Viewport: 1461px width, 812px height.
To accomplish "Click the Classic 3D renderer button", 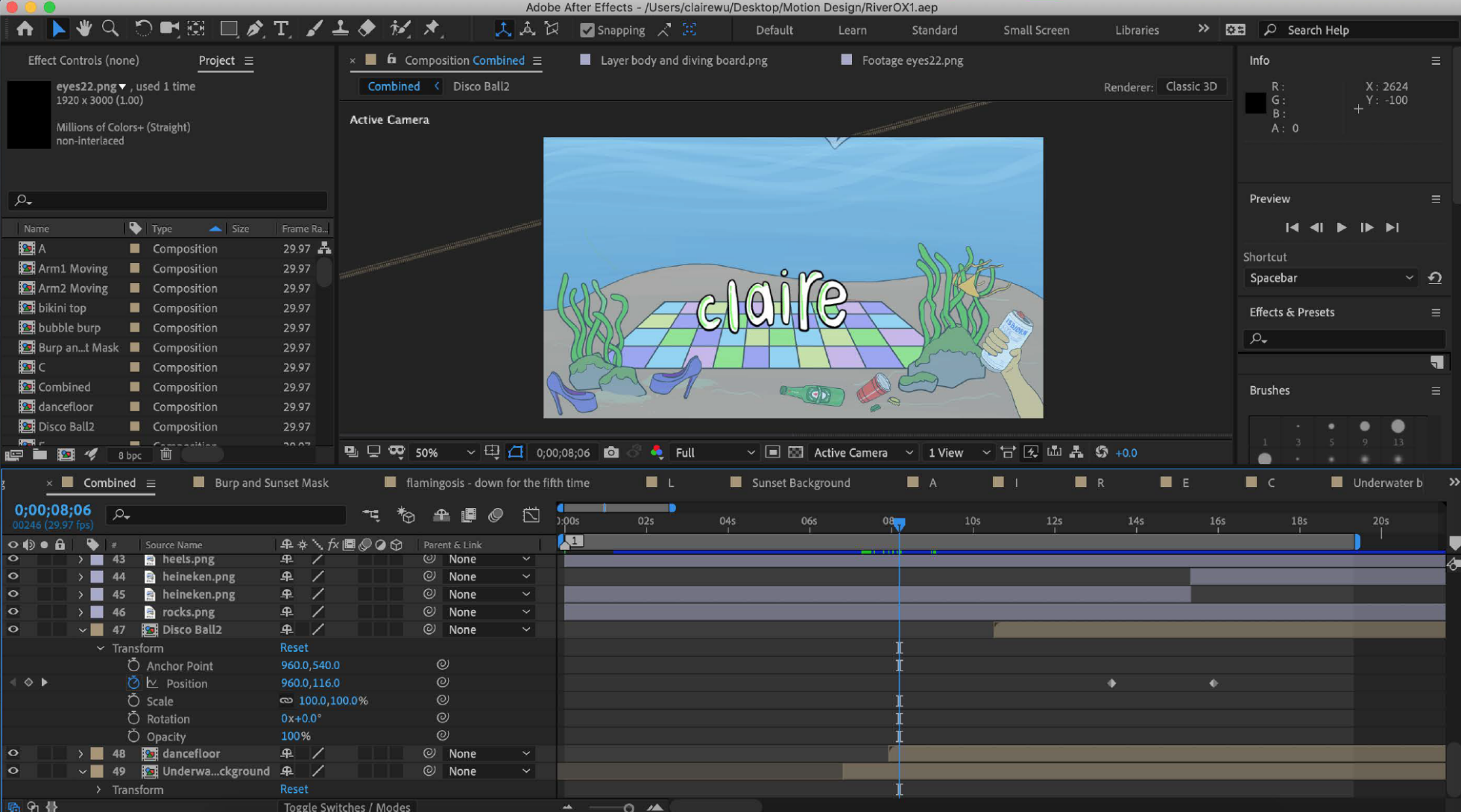I will (1191, 86).
